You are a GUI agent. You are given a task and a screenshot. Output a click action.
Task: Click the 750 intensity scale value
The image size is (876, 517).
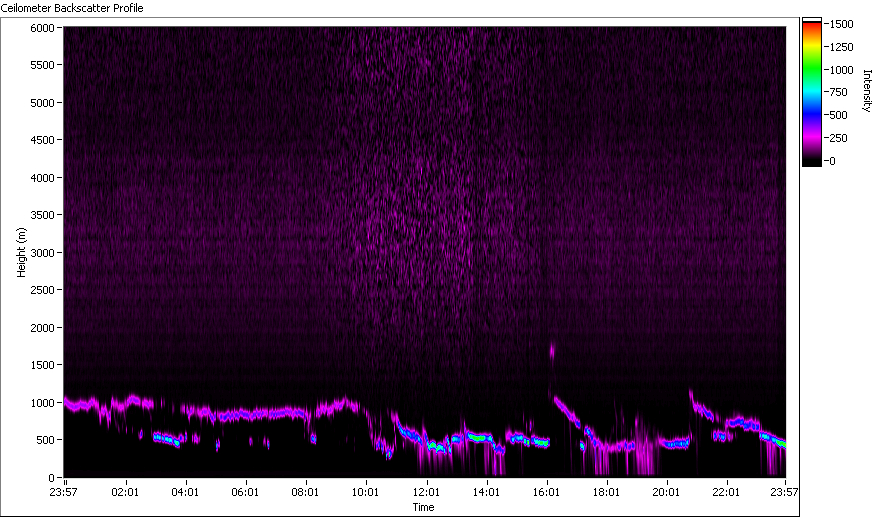[x=839, y=92]
